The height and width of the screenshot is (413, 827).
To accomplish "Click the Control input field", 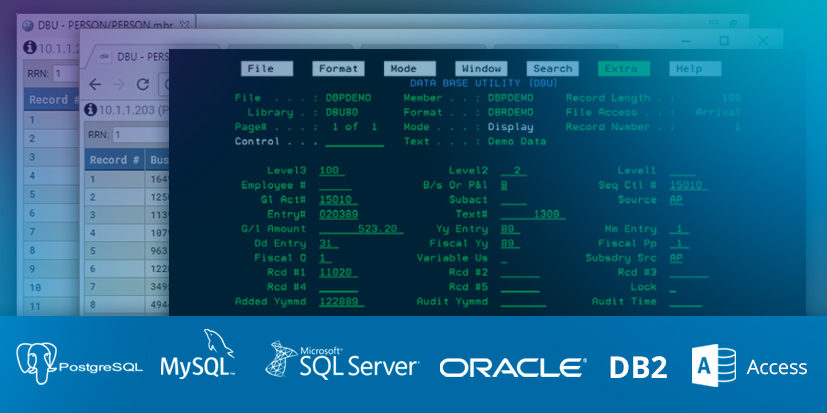I will click(354, 142).
